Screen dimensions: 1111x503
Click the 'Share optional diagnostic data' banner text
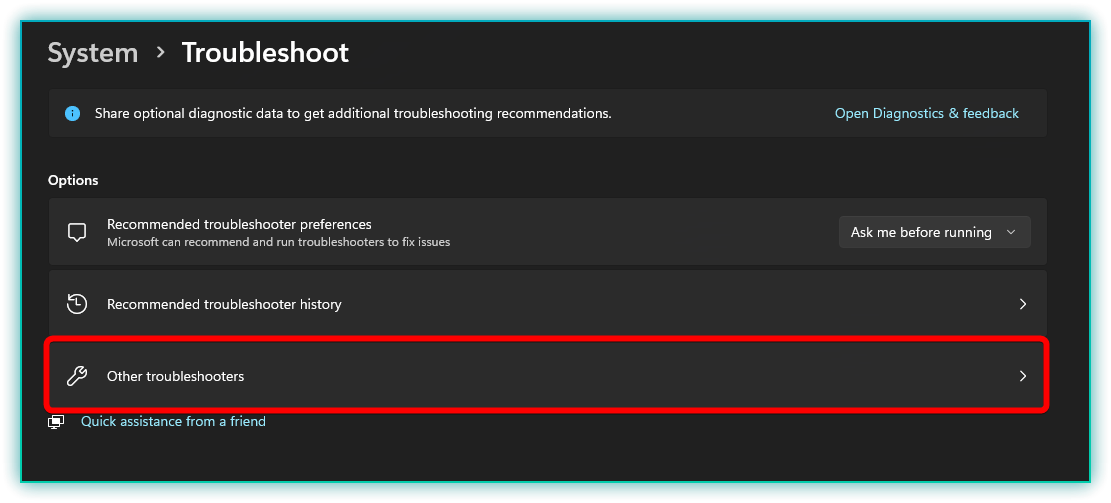[x=352, y=114]
